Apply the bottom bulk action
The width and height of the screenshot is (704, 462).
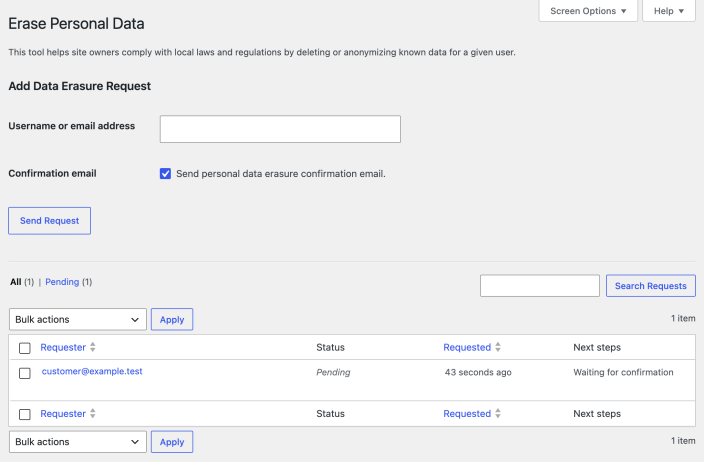coord(172,442)
